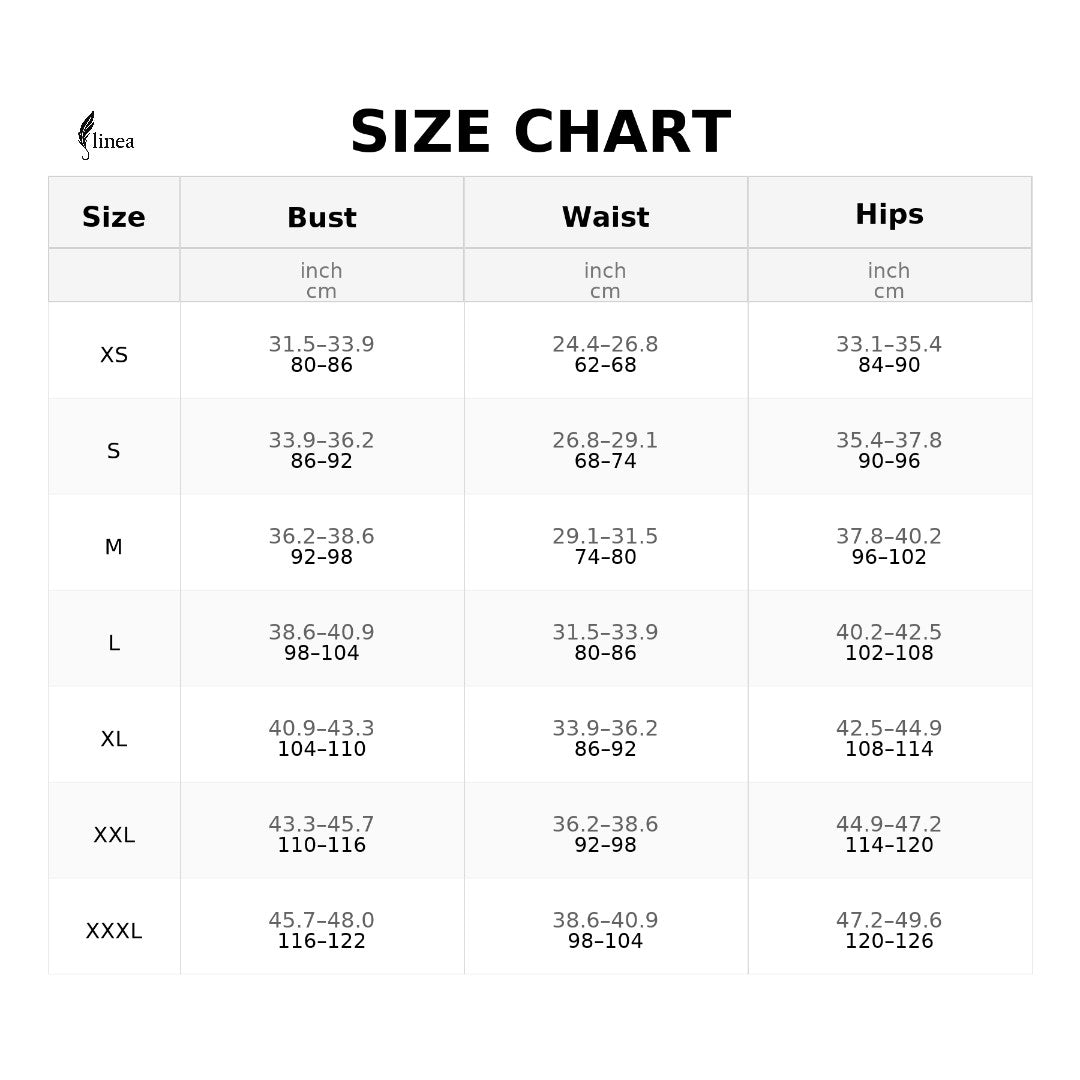The image size is (1080, 1080).
Task: Select the XXXL size row label
Action: (114, 931)
